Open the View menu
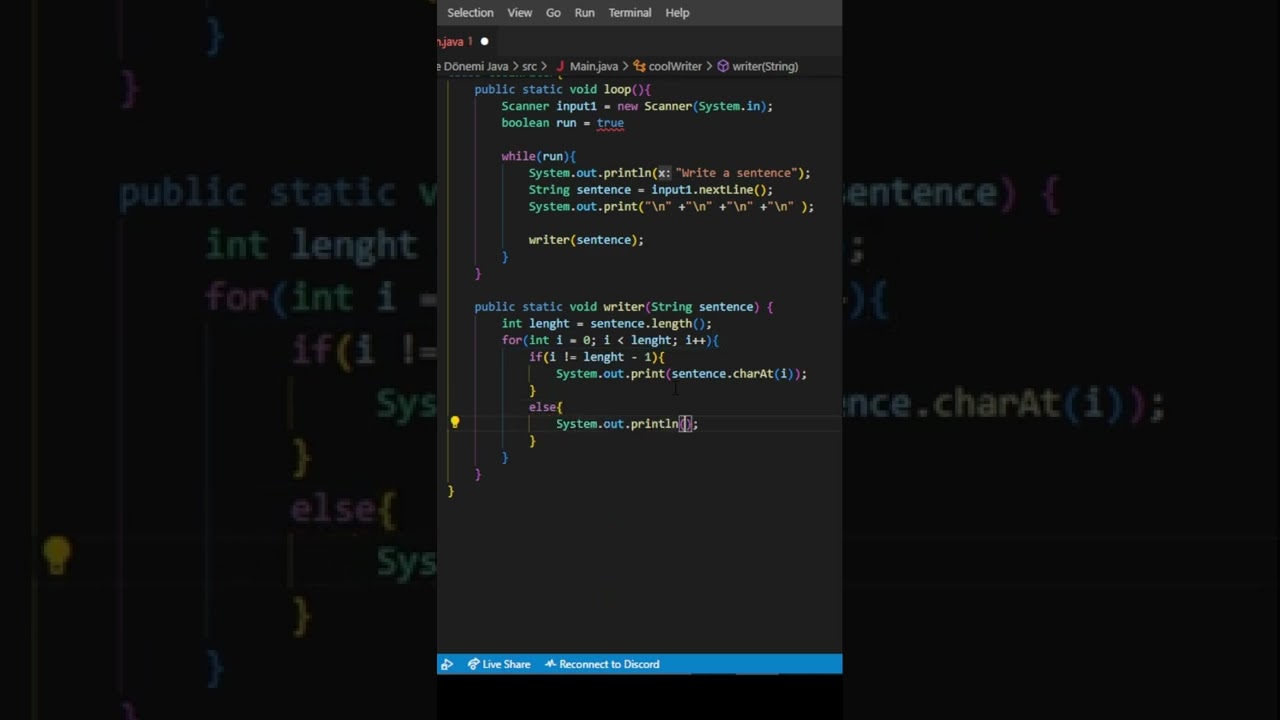Screen dimensions: 1280x720 [520, 13]
